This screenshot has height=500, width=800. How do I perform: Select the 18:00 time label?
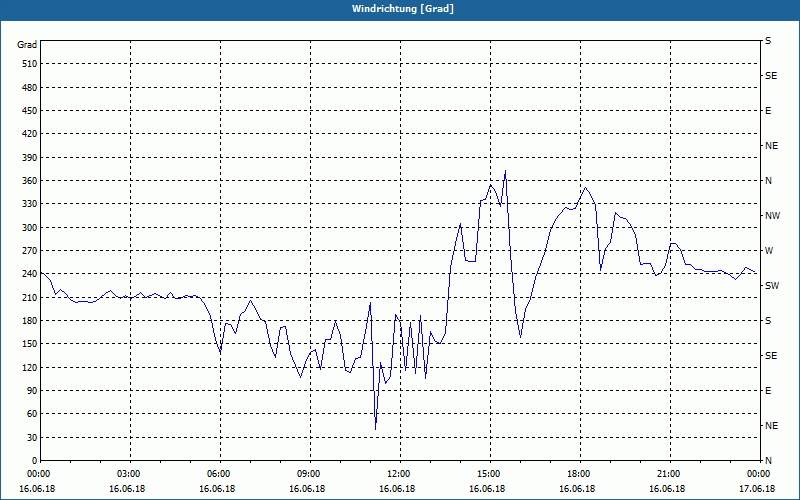coord(579,474)
